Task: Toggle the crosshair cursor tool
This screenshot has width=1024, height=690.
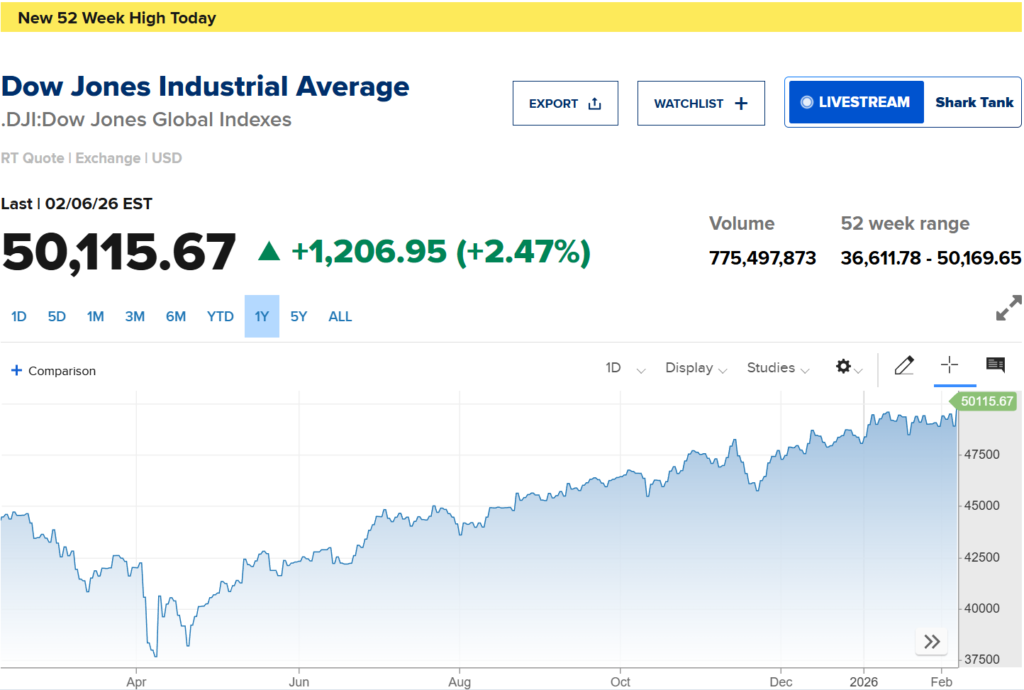Action: pyautogui.click(x=949, y=366)
